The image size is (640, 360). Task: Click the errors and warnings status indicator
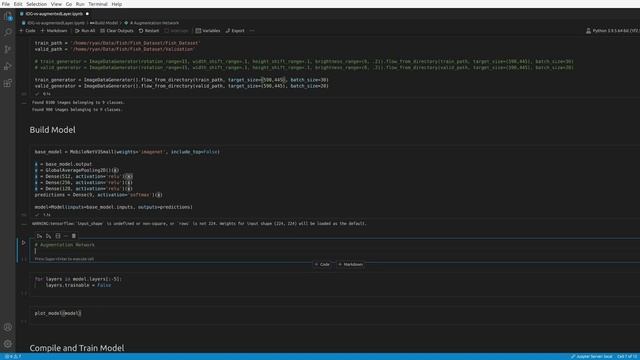tap(13, 357)
